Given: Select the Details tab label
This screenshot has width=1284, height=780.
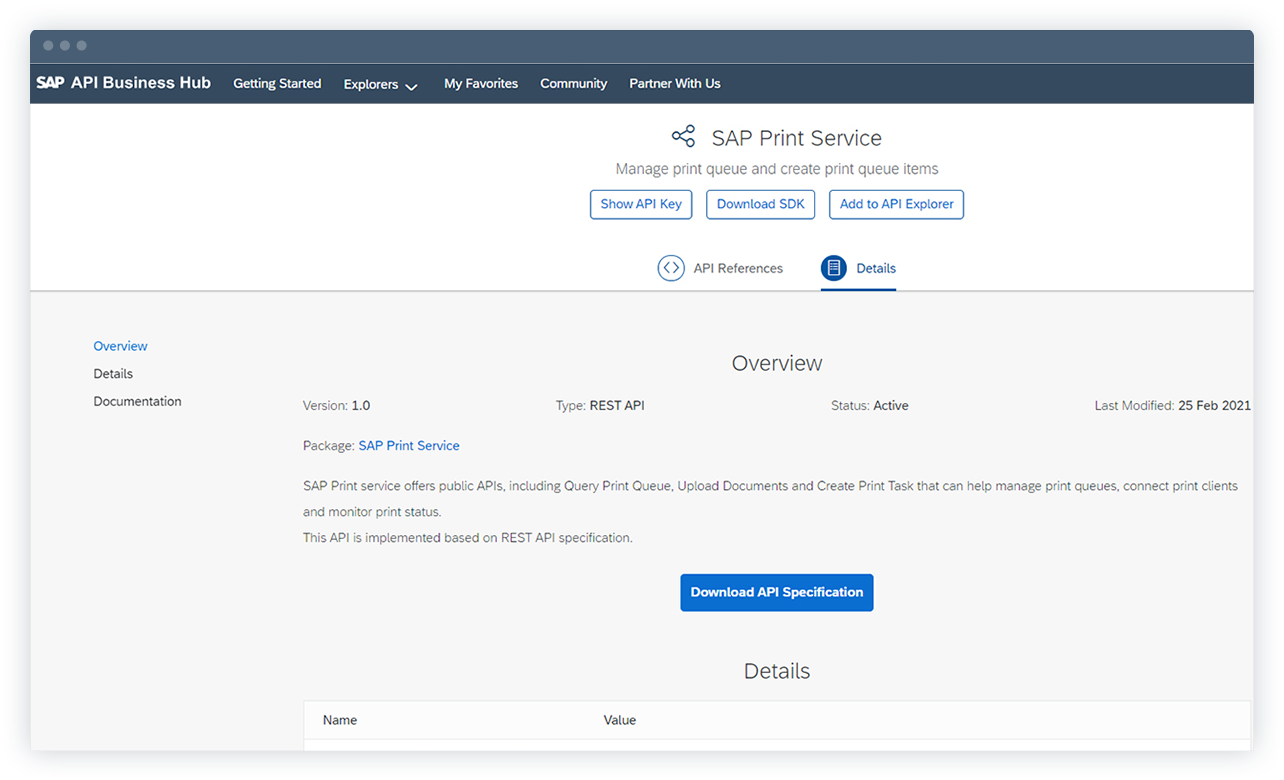Looking at the screenshot, I should (876, 268).
